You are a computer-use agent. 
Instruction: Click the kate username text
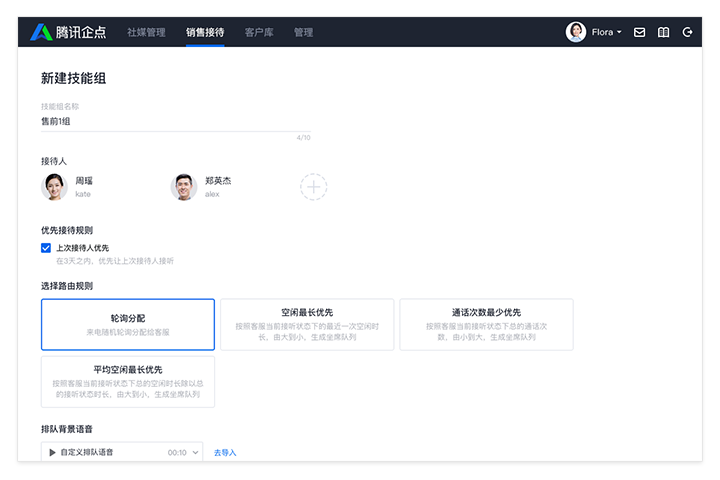(x=83, y=194)
